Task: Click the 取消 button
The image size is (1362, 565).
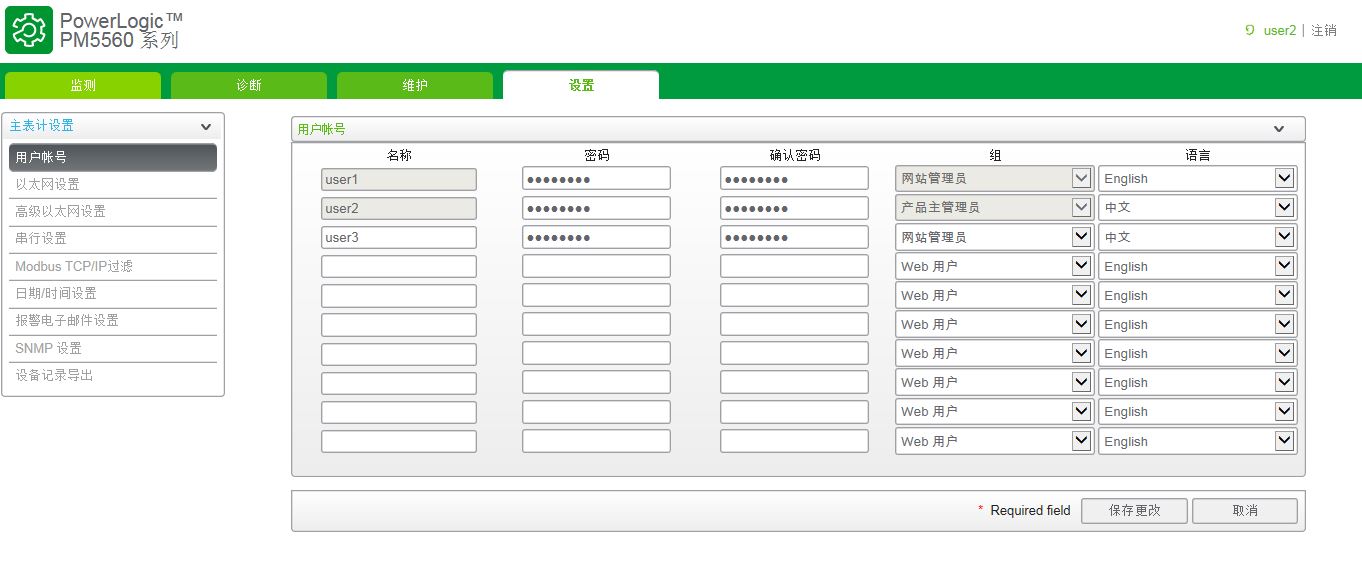Action: coord(1245,510)
